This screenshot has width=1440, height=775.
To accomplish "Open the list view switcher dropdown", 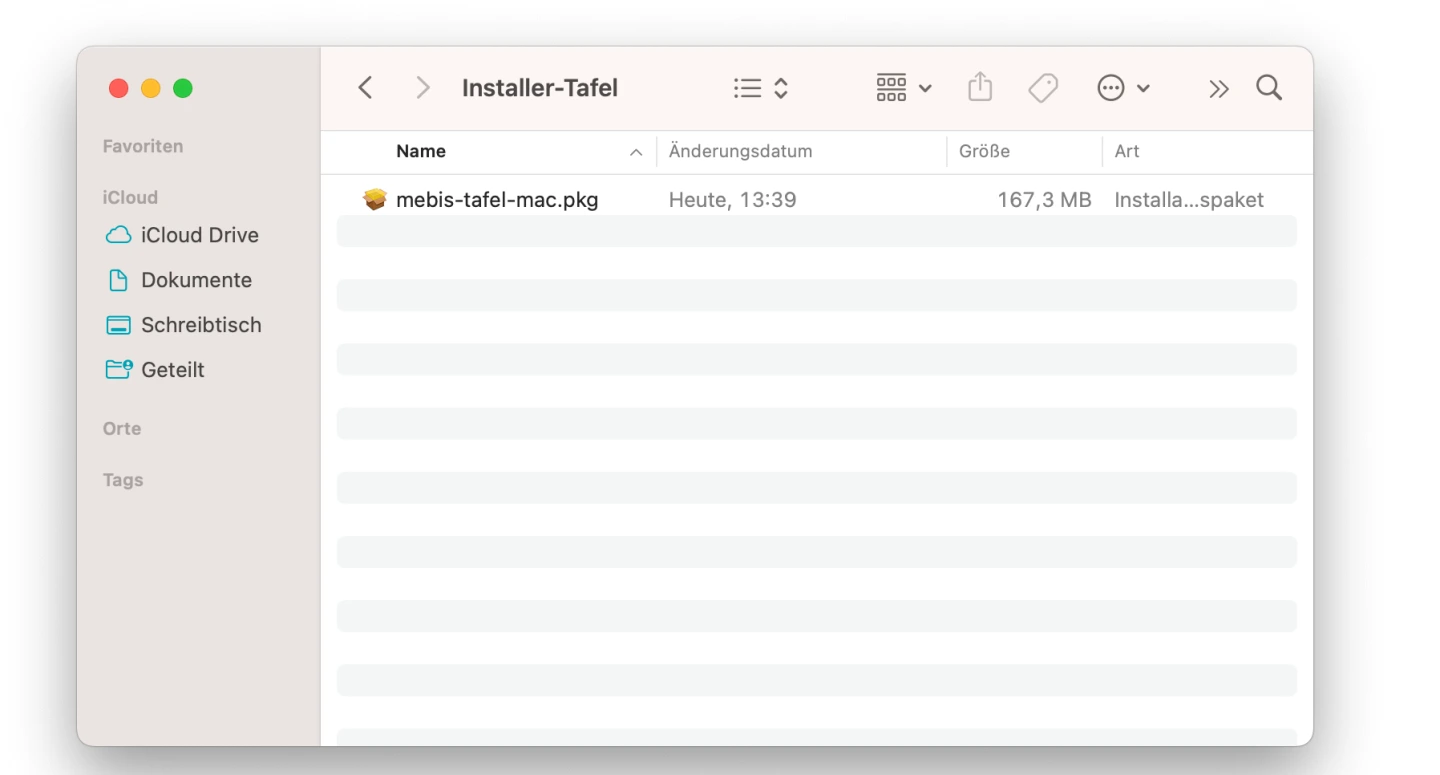I will click(x=760, y=88).
